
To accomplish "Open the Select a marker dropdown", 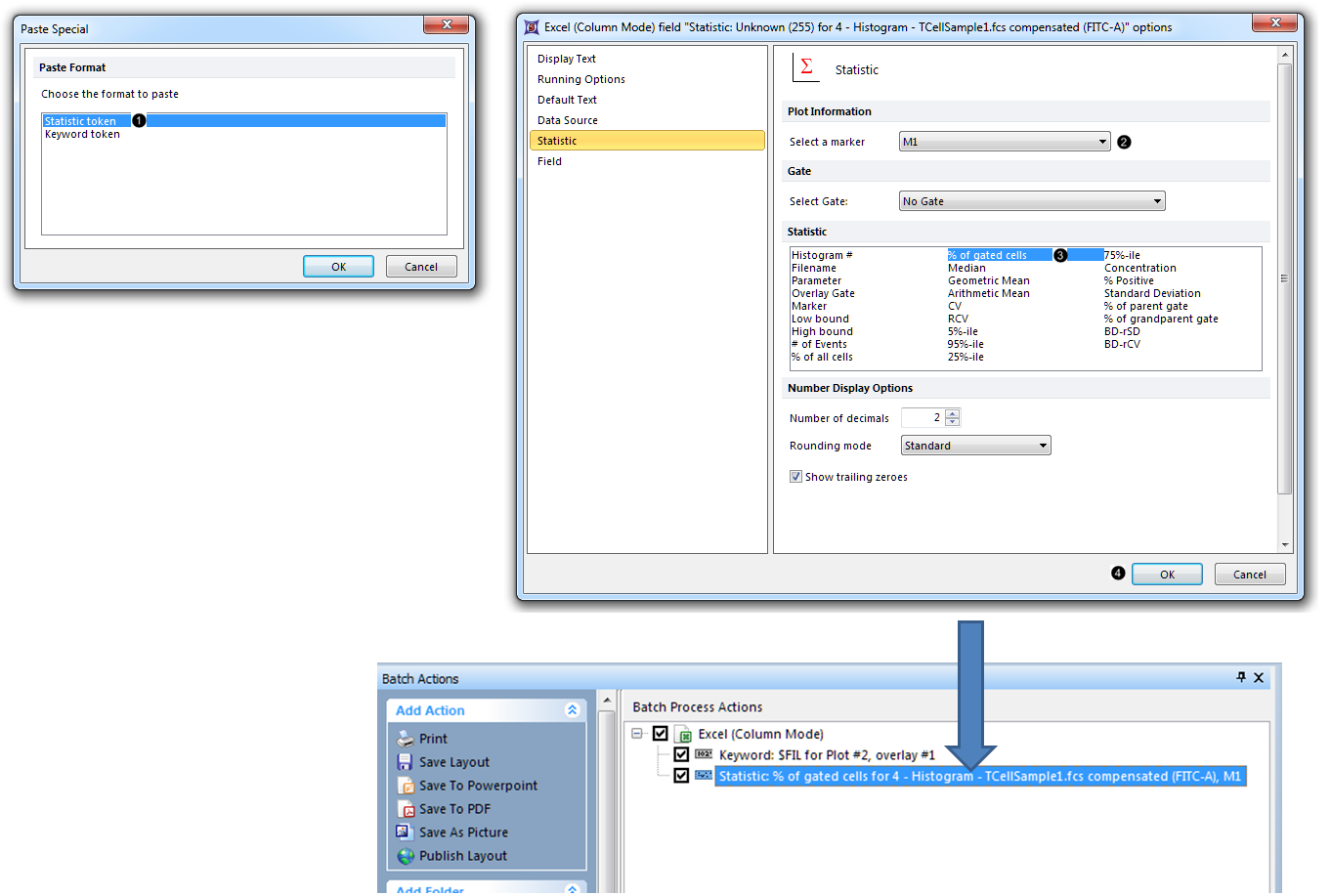I will (1102, 142).
